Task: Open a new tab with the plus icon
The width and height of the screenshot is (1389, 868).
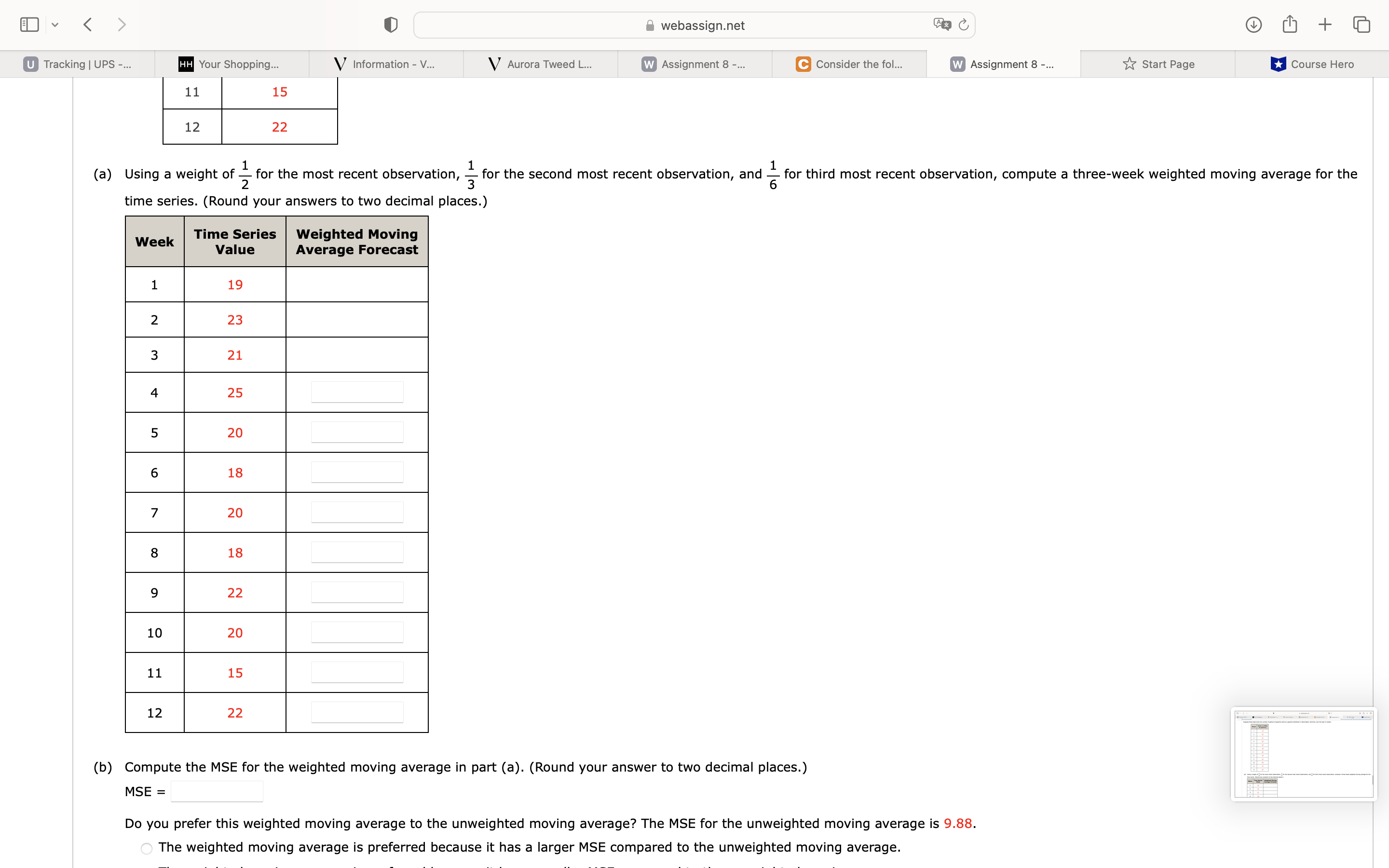Action: click(1325, 24)
